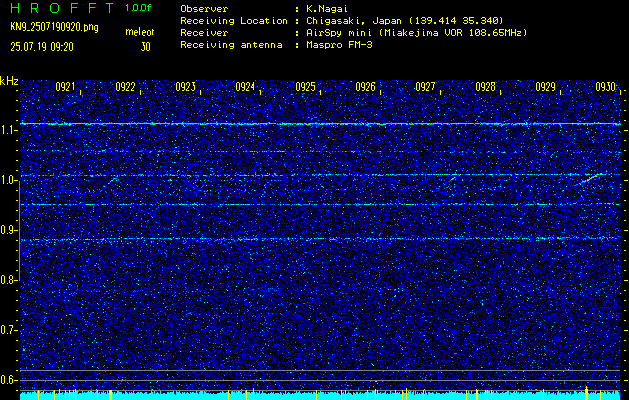Click the 0.6 kHz axis label
This screenshot has width=629, height=400.
8,380
